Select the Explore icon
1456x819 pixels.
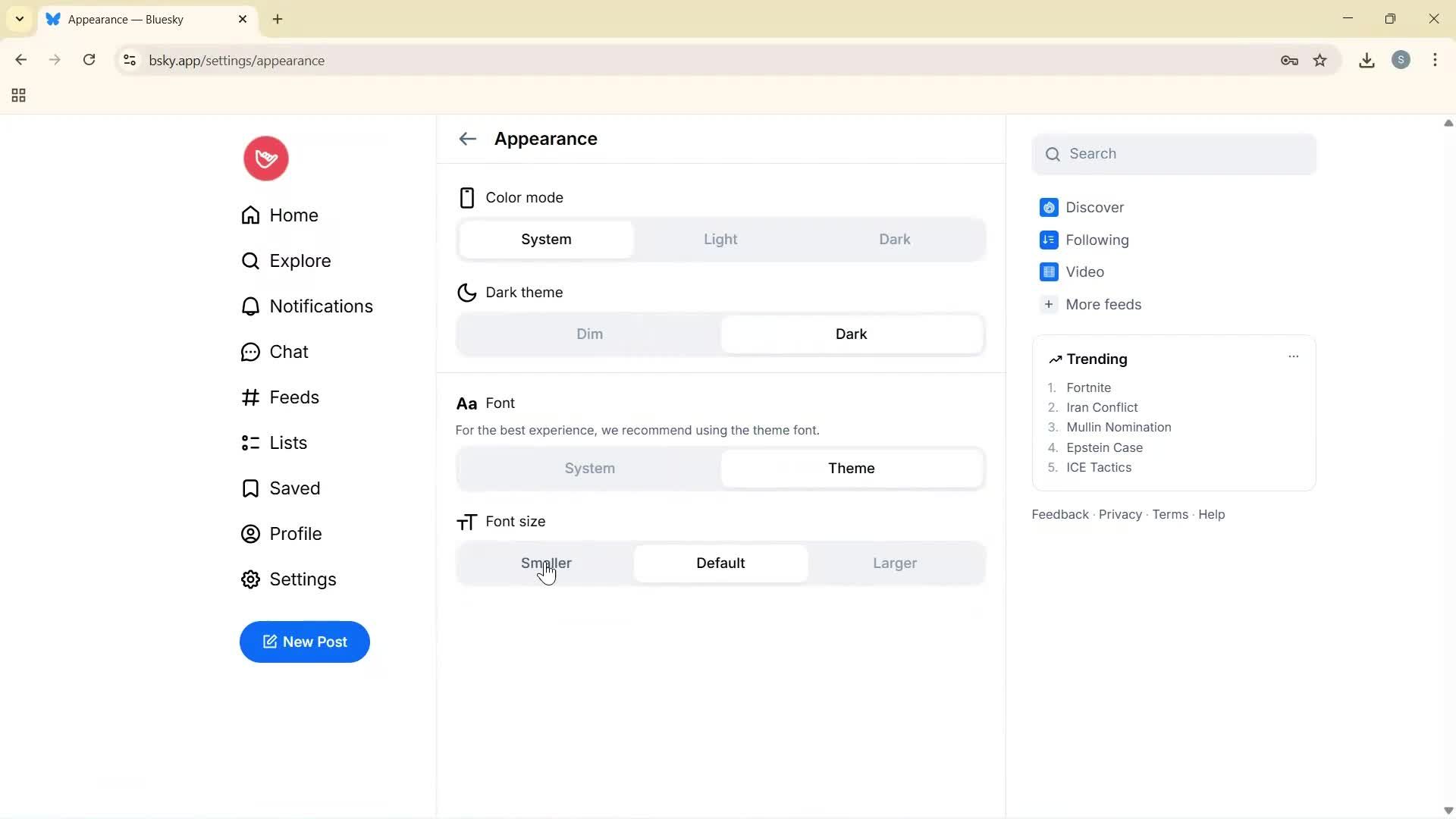pyautogui.click(x=251, y=261)
